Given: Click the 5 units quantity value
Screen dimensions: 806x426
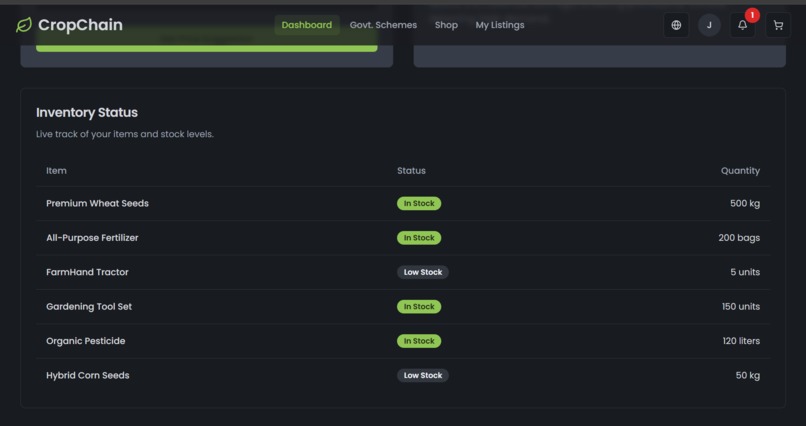Looking at the screenshot, I should tap(745, 272).
